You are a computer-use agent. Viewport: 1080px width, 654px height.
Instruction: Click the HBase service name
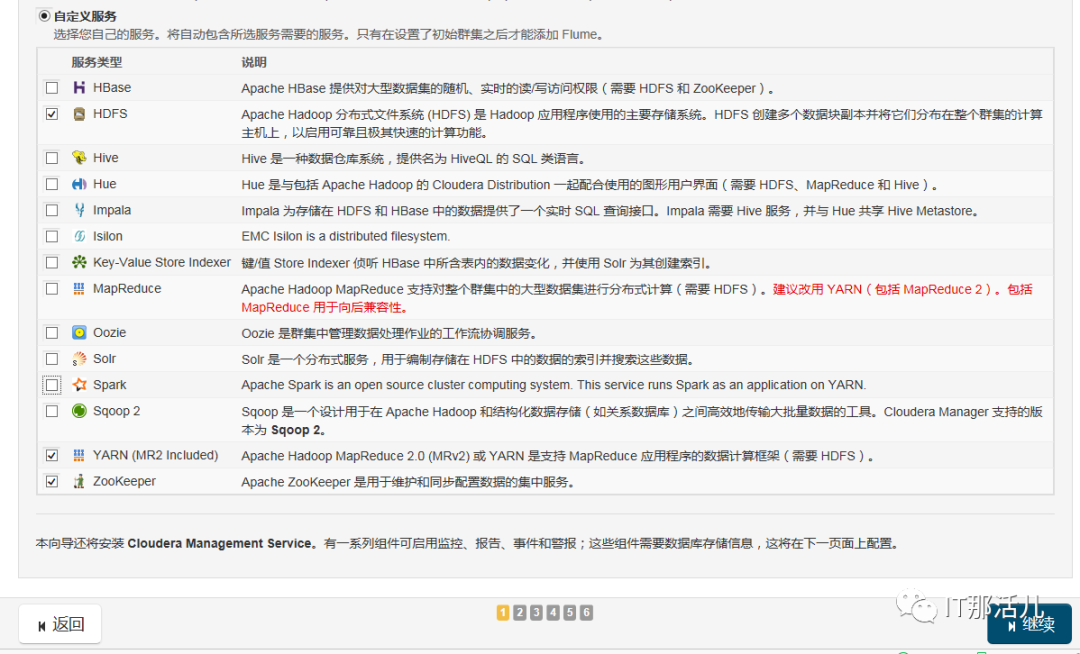112,87
